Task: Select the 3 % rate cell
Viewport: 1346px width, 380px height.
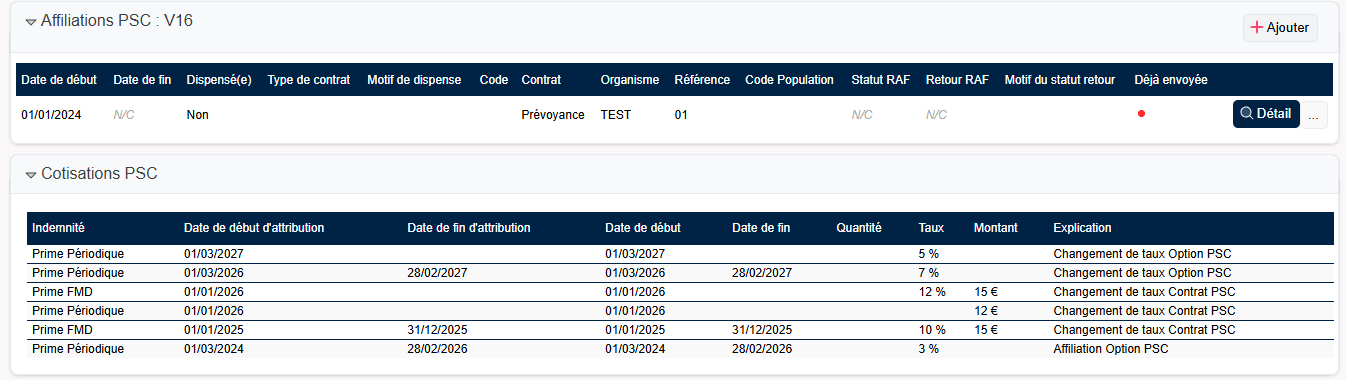Action: (929, 349)
